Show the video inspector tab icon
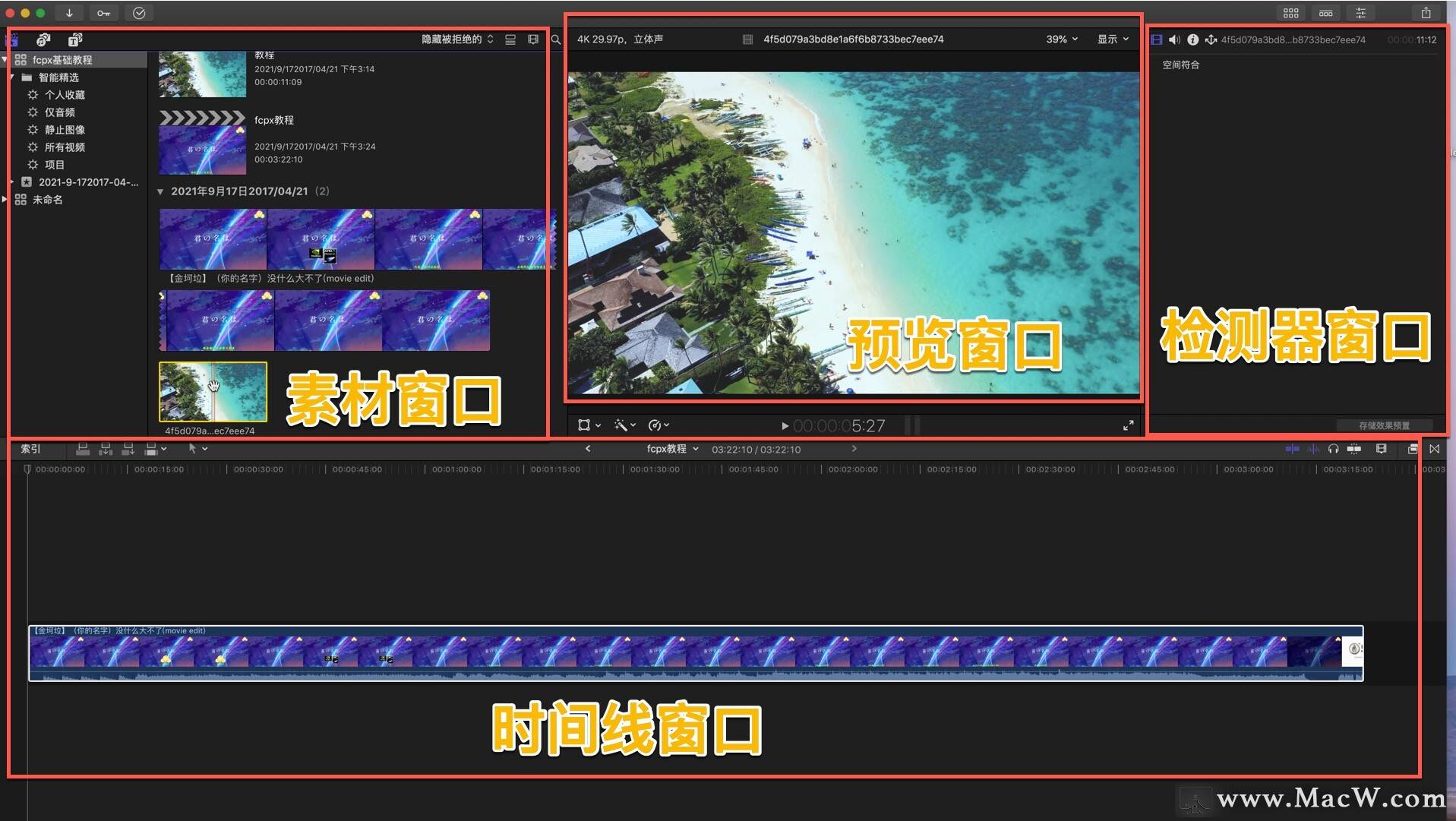This screenshot has height=821, width=1456. (x=1157, y=39)
